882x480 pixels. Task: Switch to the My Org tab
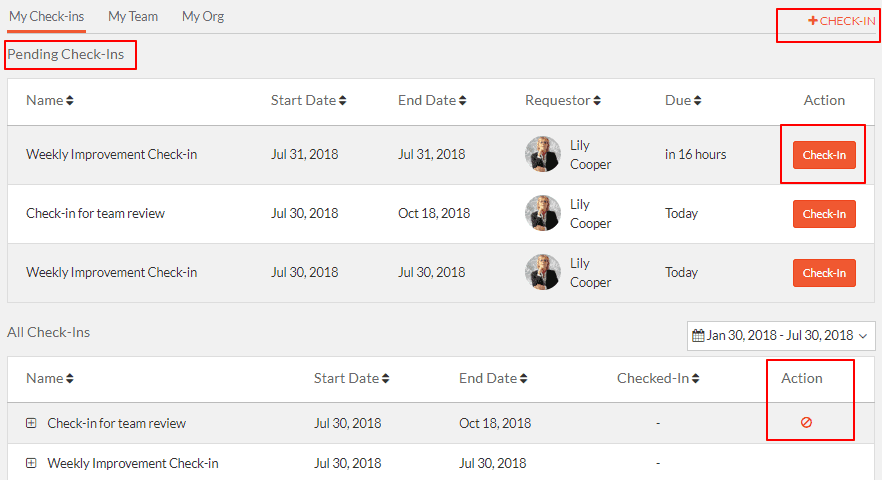click(x=203, y=16)
